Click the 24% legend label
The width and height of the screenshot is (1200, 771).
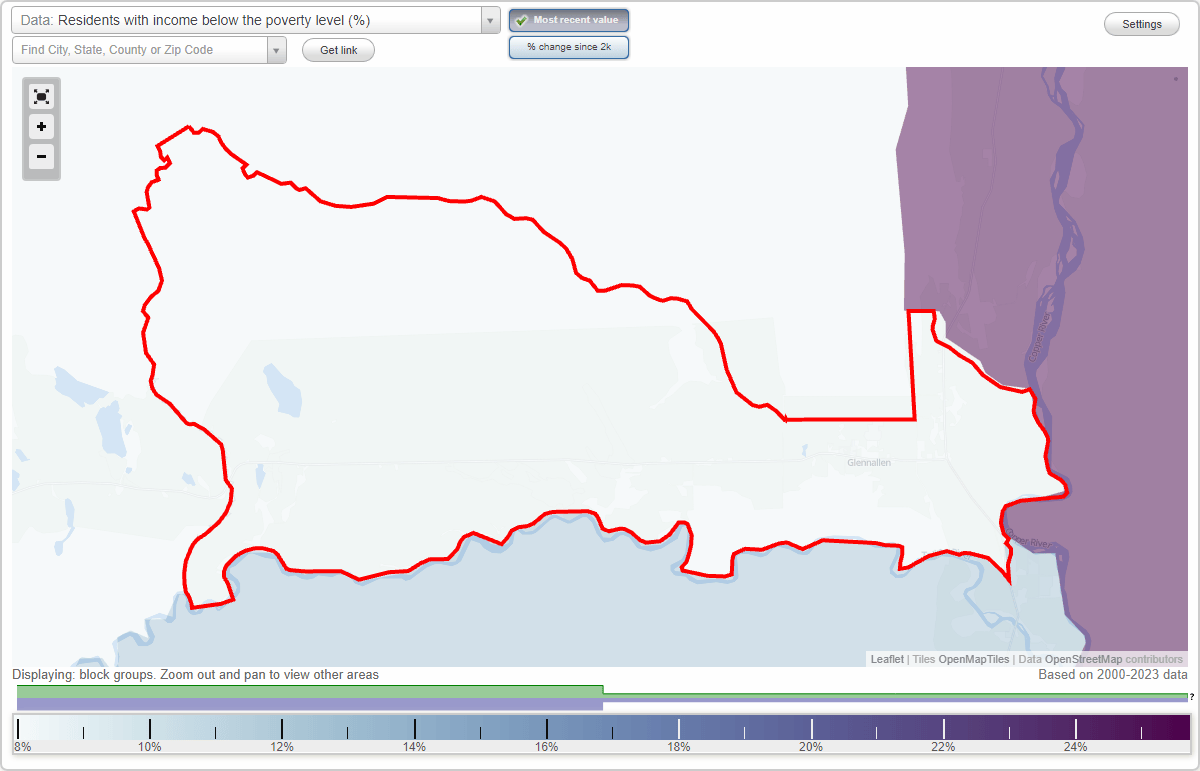coord(1076,746)
